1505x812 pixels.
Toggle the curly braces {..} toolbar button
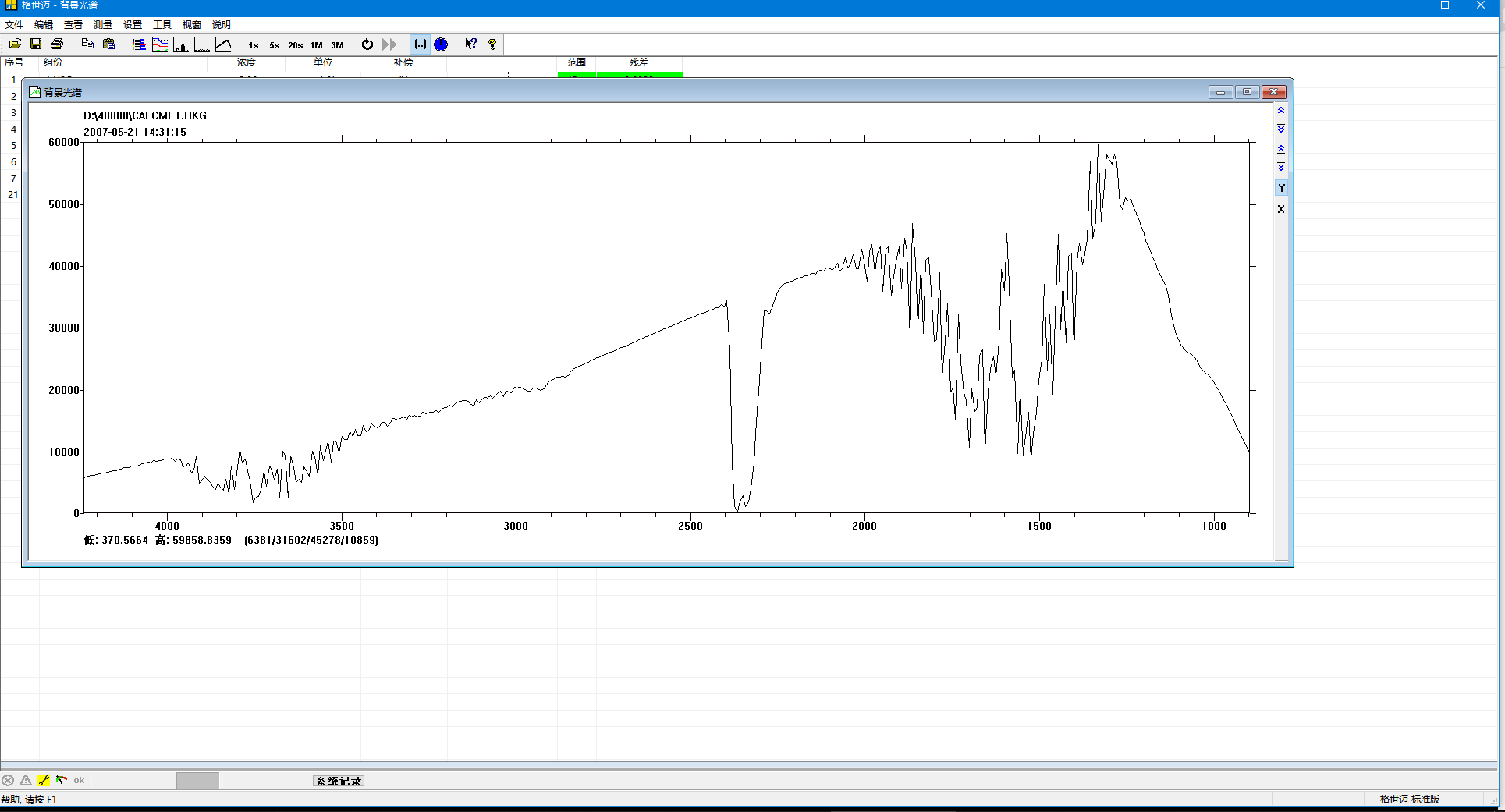(x=420, y=44)
